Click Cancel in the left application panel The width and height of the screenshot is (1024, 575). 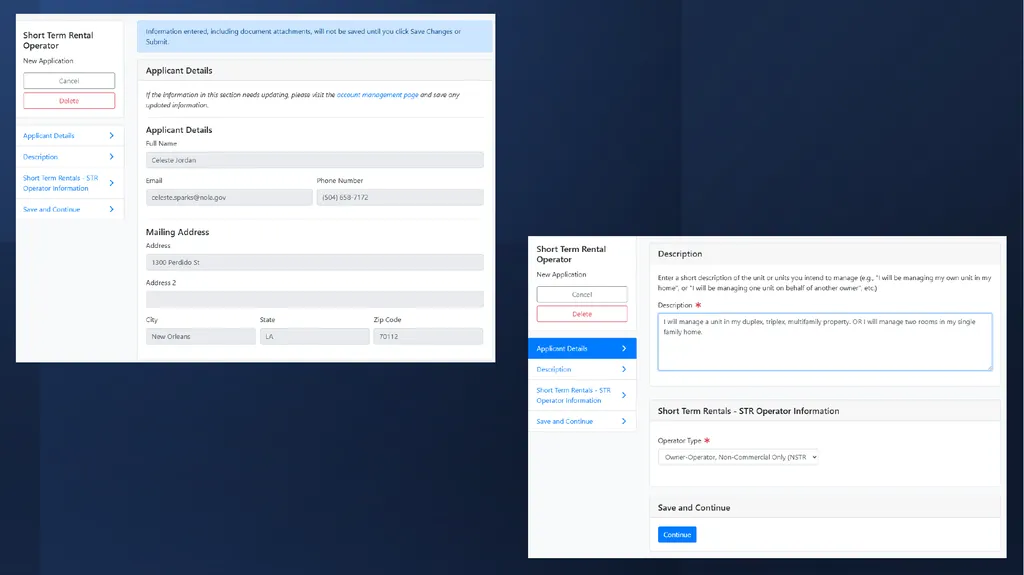(x=69, y=80)
